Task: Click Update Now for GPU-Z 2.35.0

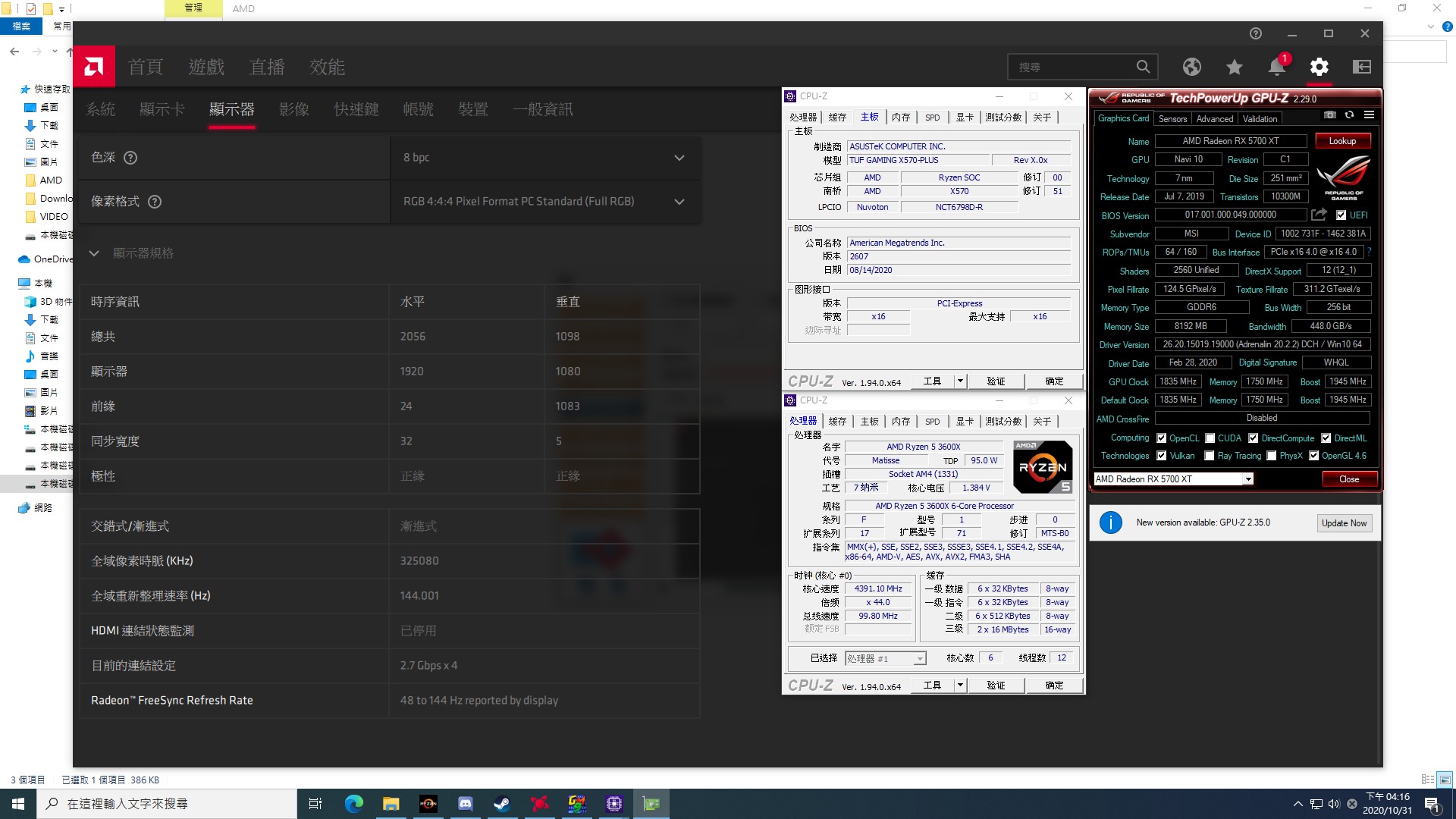Action: 1344,523
